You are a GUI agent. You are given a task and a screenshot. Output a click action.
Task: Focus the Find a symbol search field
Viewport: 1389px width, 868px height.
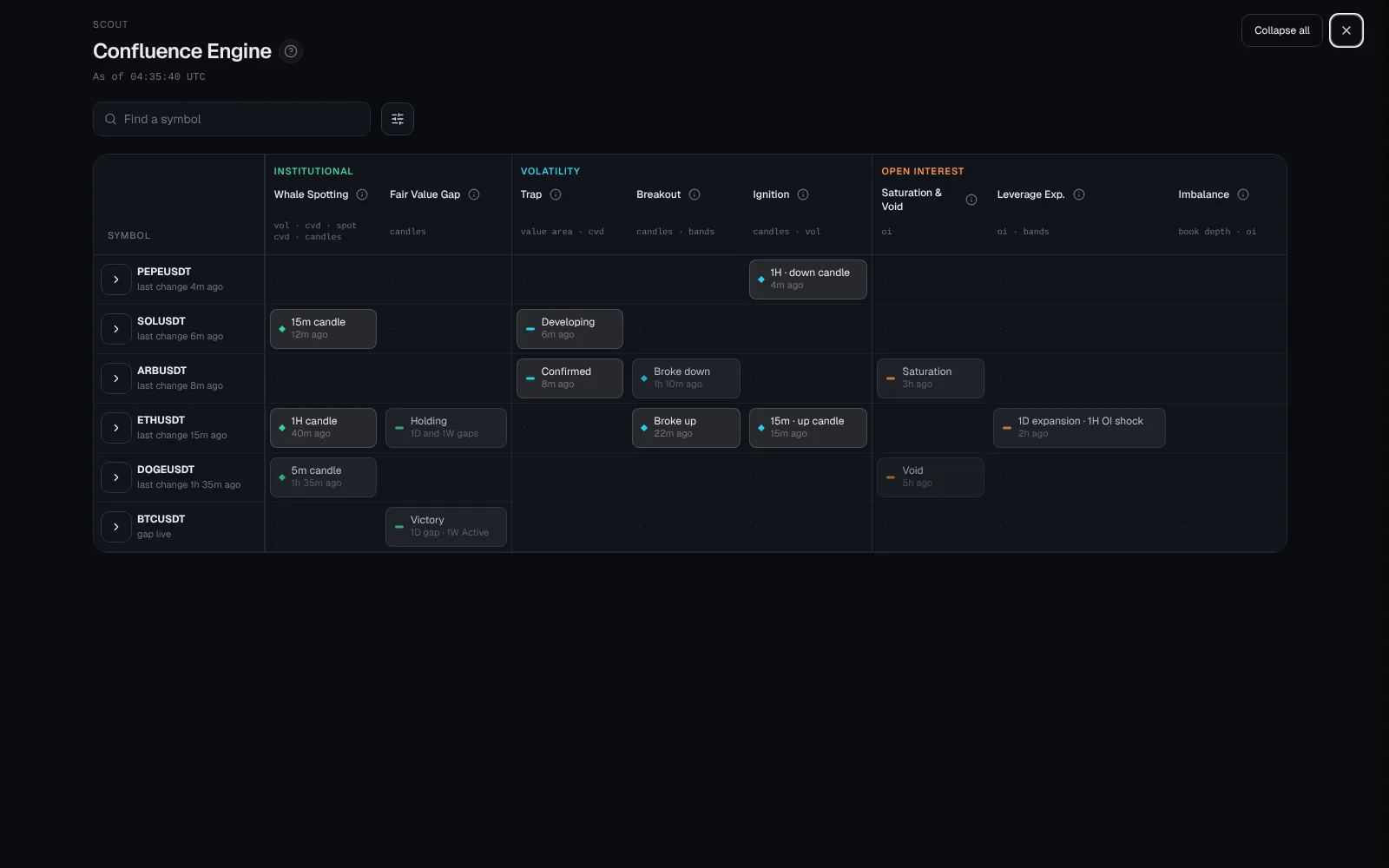[232, 119]
